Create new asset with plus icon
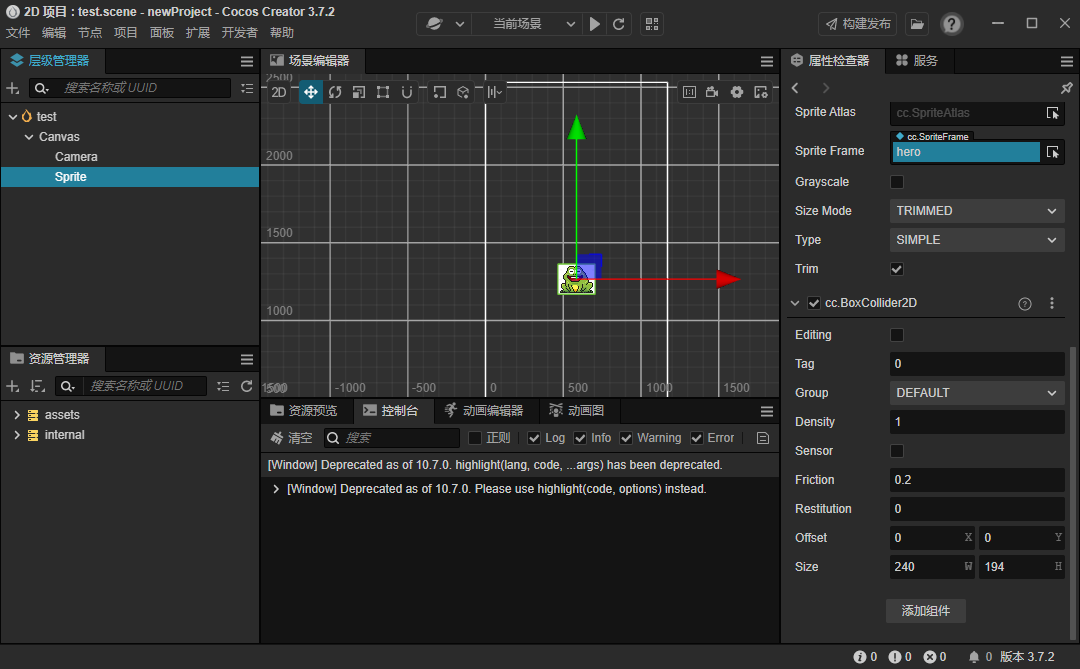 pyautogui.click(x=12, y=387)
